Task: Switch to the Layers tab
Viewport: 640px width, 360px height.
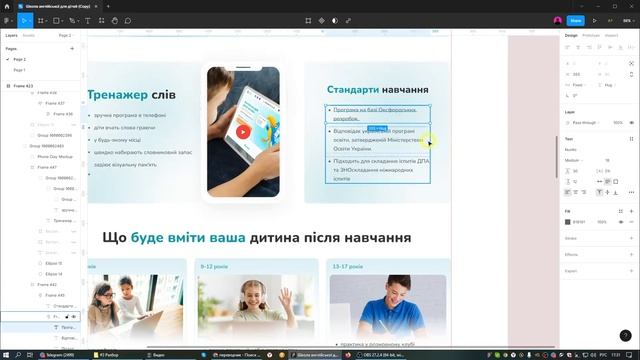Action: pyautogui.click(x=11, y=36)
